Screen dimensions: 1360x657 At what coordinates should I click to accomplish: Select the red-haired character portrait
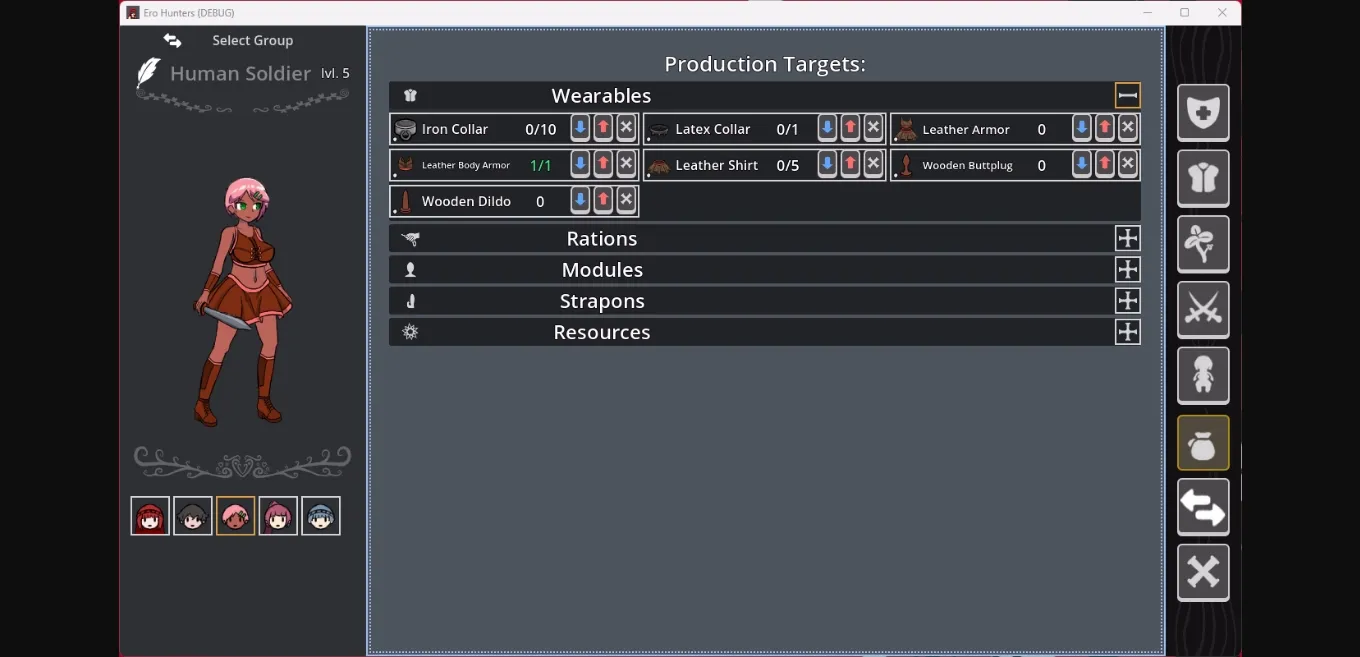(150, 516)
